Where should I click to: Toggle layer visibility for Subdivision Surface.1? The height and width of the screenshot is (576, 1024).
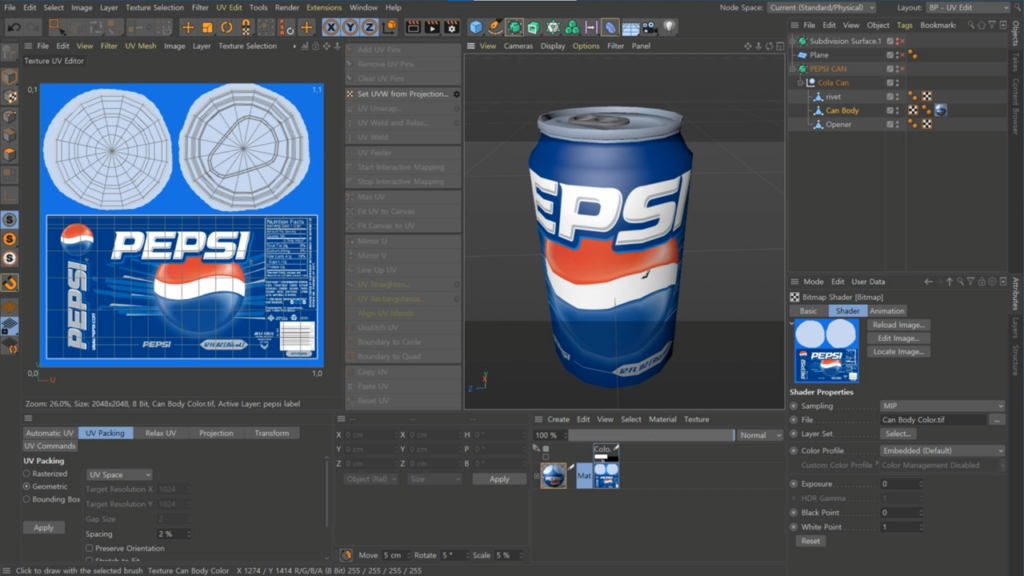tap(889, 41)
